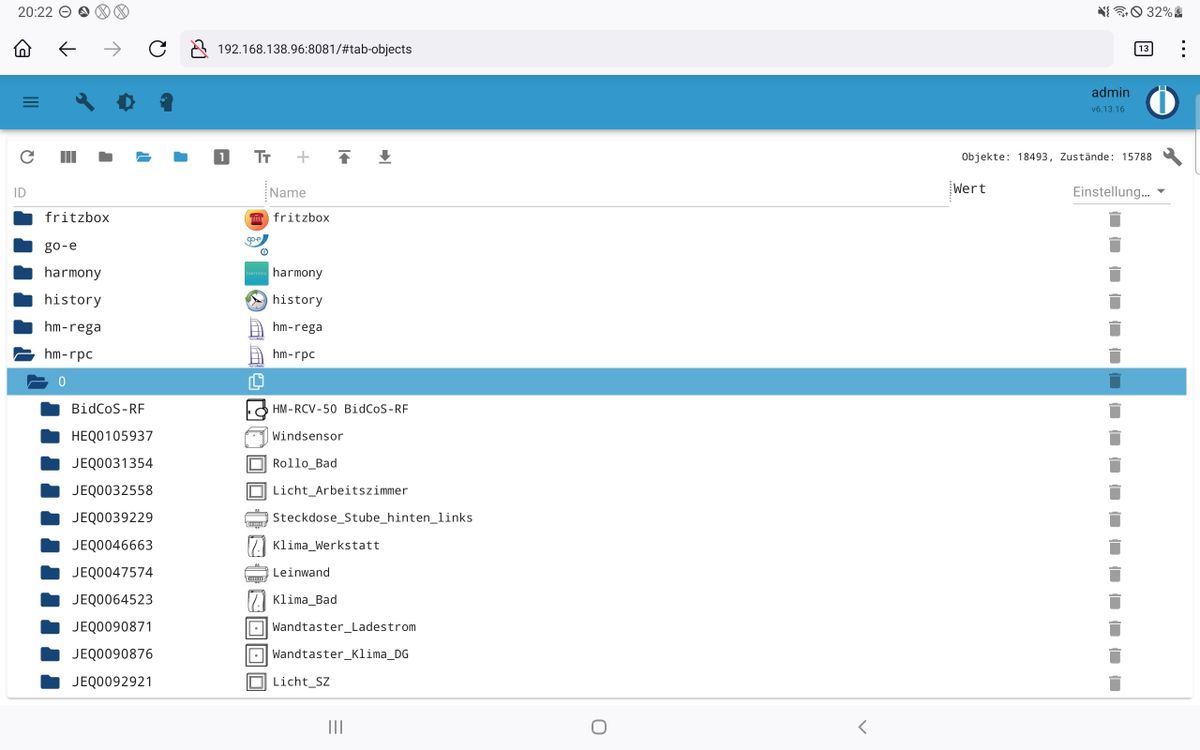This screenshot has height=750, width=1200.
Task: Delete the hm-rega object entry
Action: coord(1115,328)
